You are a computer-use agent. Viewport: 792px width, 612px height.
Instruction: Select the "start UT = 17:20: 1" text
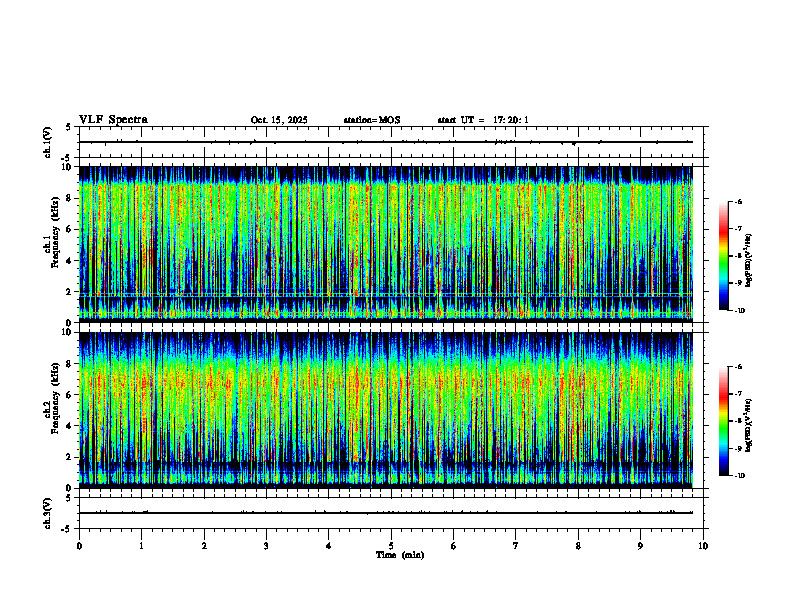pyautogui.click(x=483, y=120)
